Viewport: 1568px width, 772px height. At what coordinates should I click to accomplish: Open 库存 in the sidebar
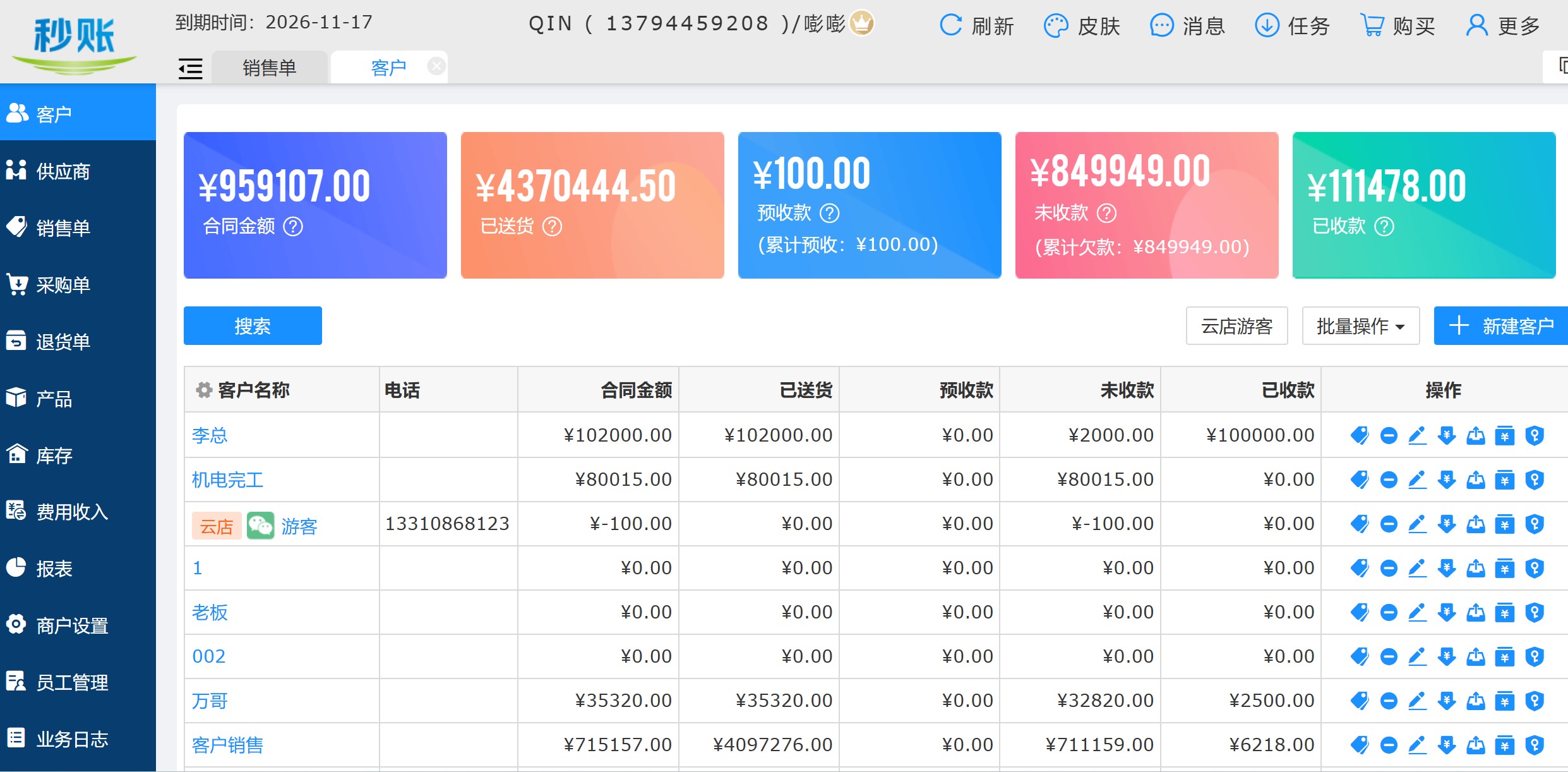(78, 455)
